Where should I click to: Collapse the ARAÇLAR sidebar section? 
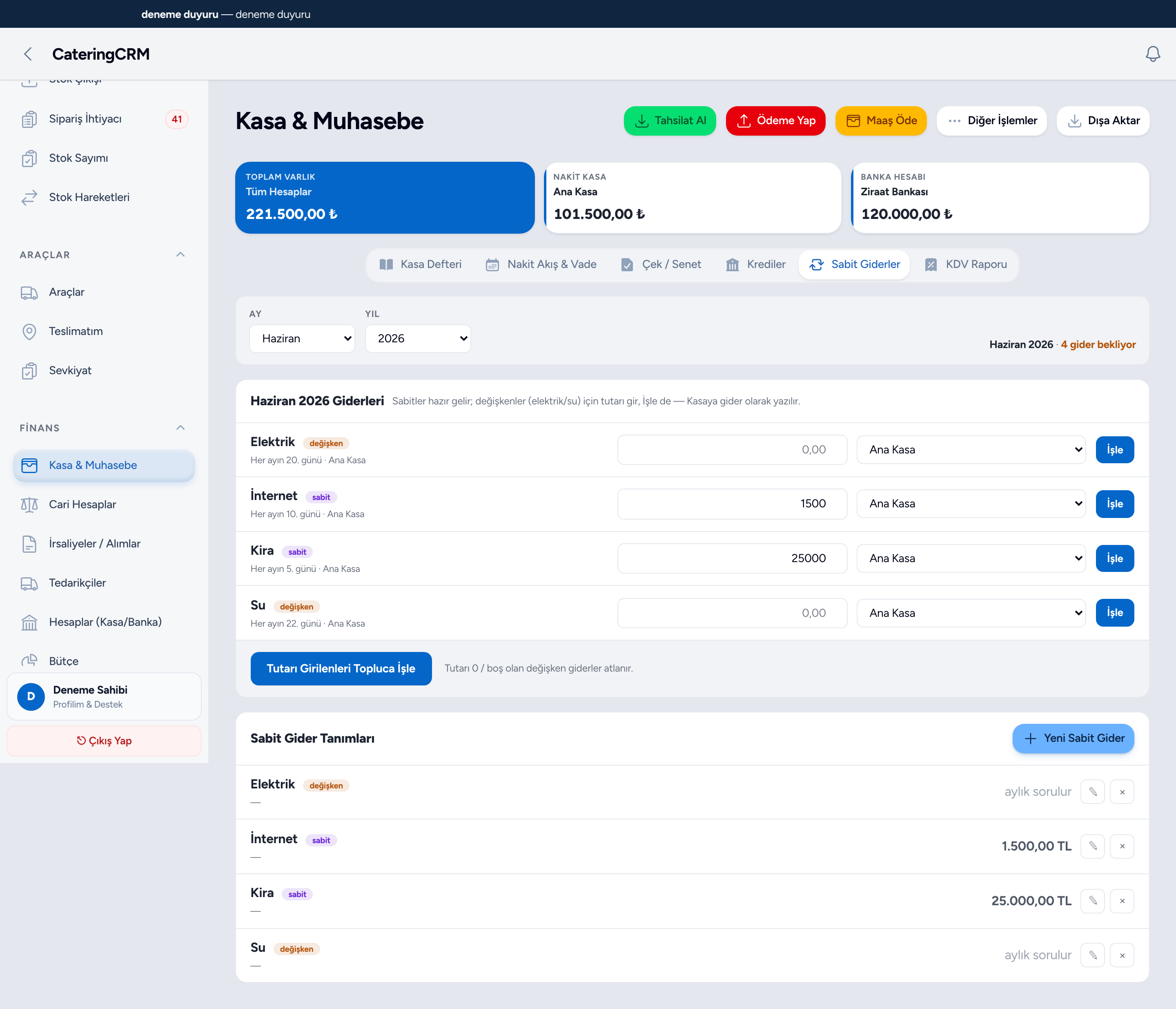click(x=180, y=255)
